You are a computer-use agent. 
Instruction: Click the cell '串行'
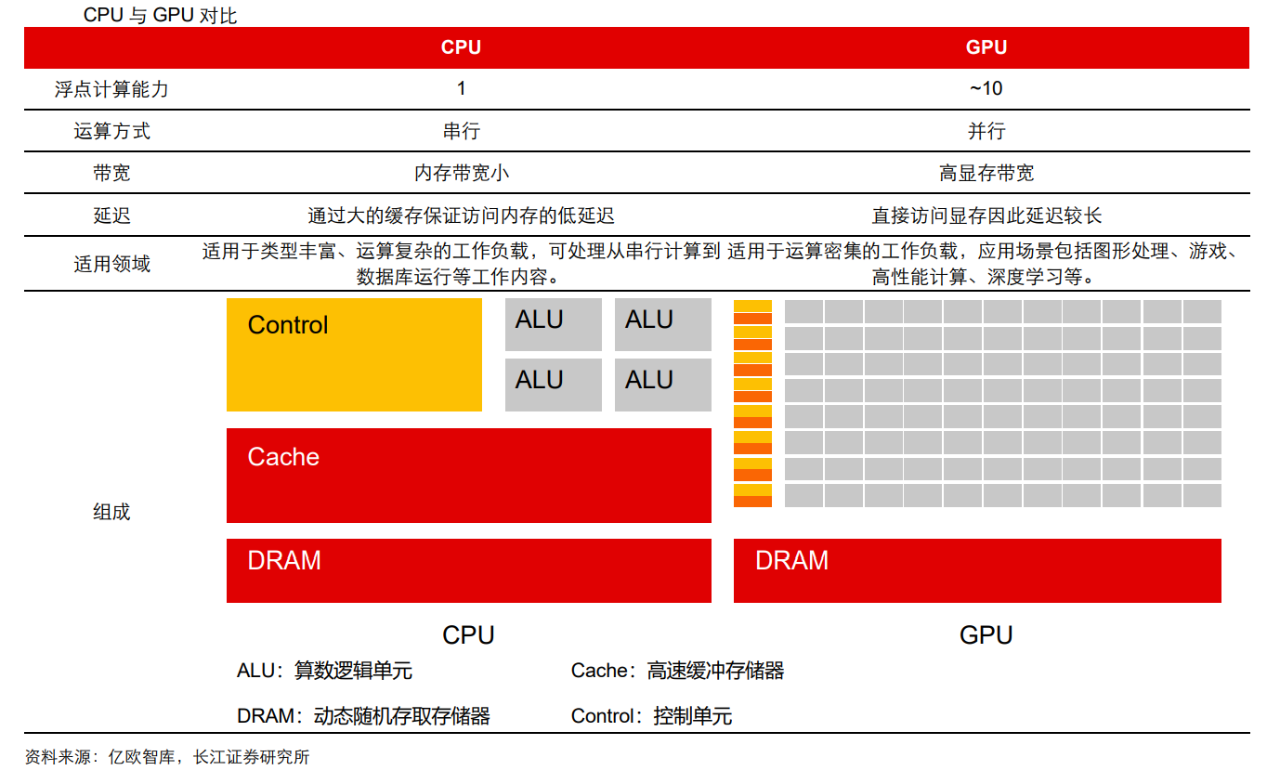click(461, 131)
